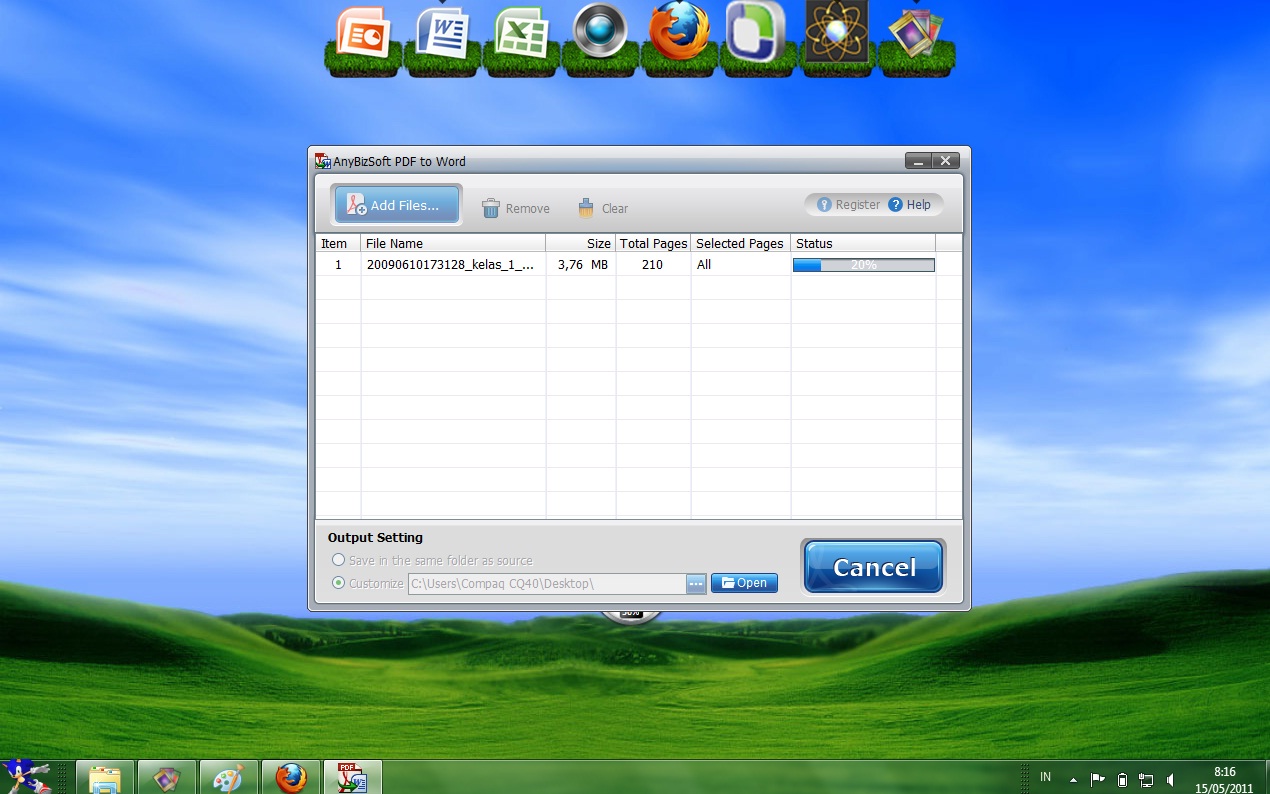Image resolution: width=1270 pixels, height=794 pixels.
Task: Click the Selected Pages column header
Action: (741, 243)
